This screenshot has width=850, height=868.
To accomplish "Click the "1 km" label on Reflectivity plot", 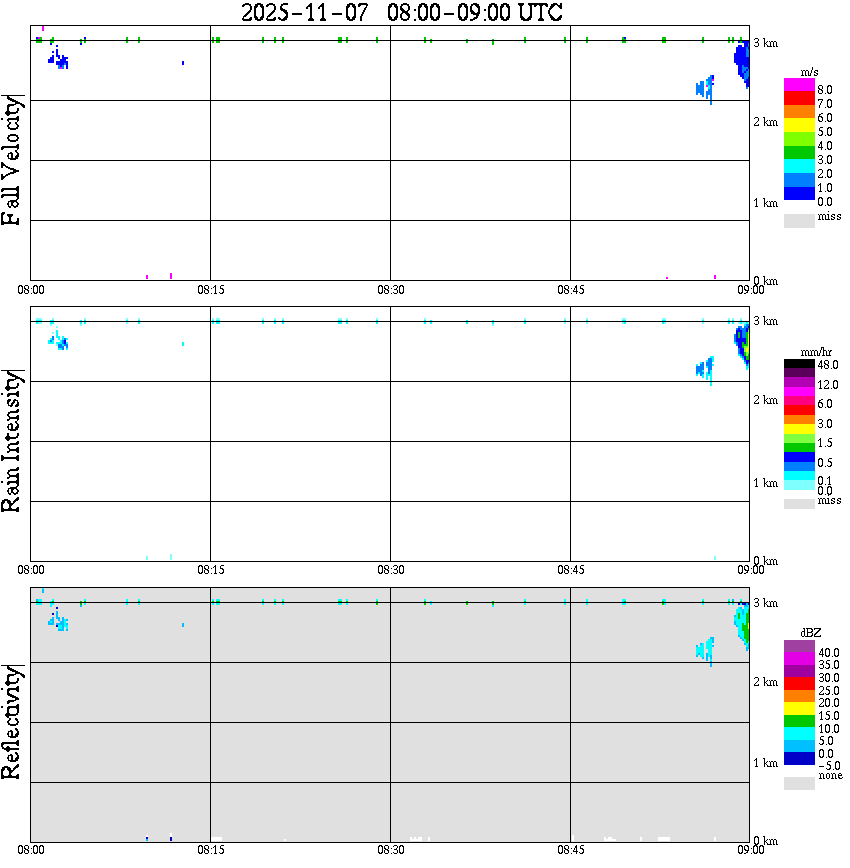I will [x=765, y=763].
